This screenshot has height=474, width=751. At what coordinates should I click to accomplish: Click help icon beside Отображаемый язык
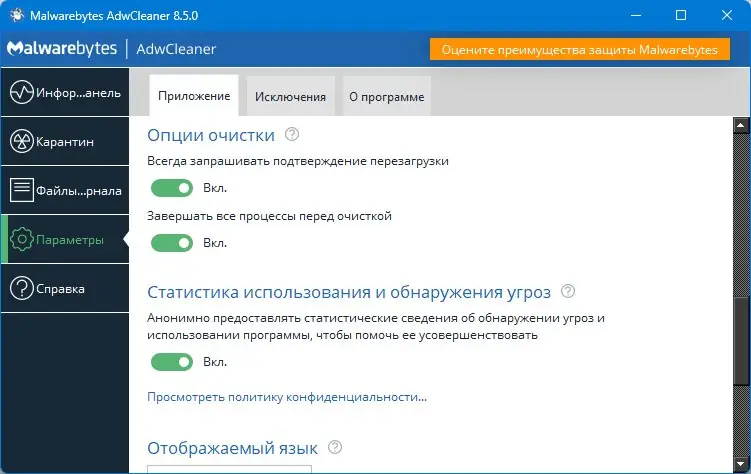pos(335,448)
